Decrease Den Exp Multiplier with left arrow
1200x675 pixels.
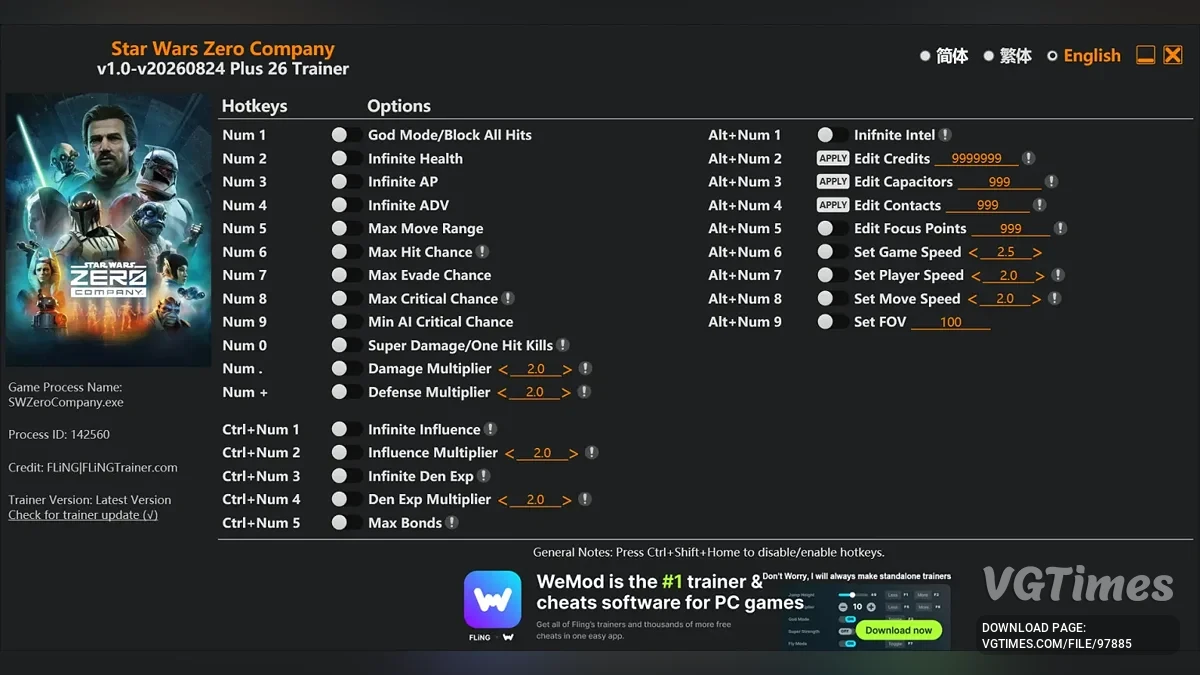coord(502,499)
